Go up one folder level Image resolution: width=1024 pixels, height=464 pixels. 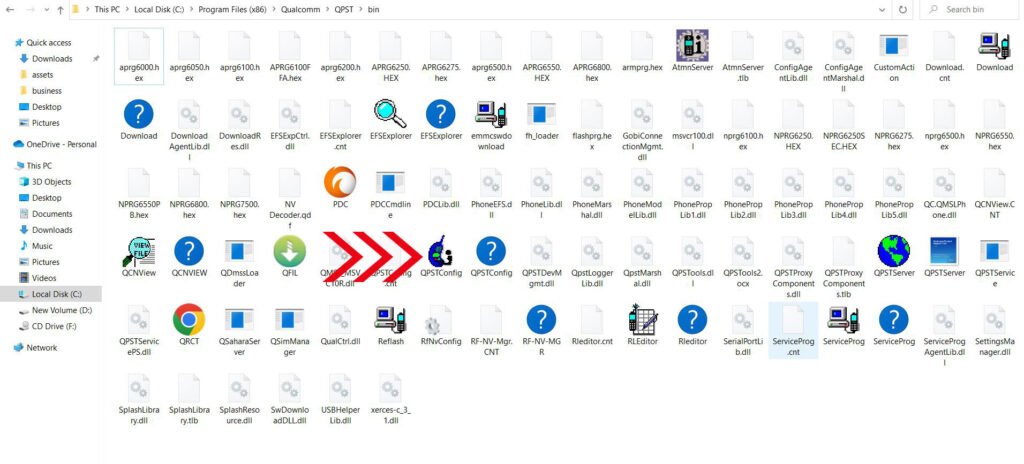coord(59,10)
